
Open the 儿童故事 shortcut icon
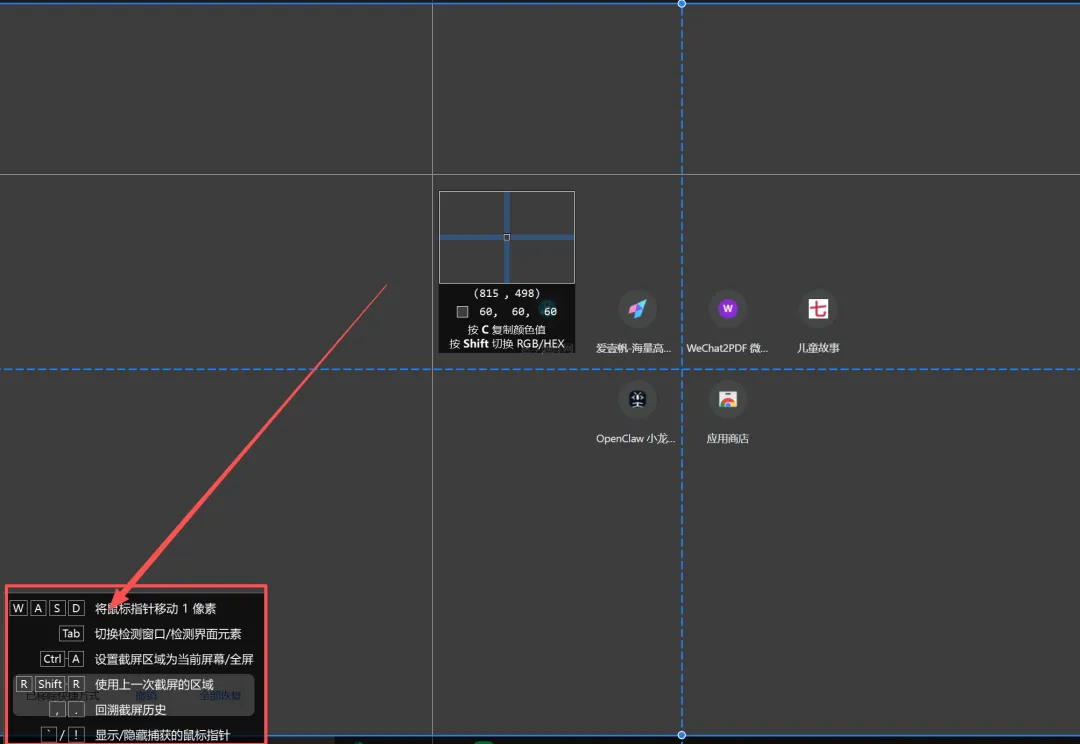coord(818,309)
